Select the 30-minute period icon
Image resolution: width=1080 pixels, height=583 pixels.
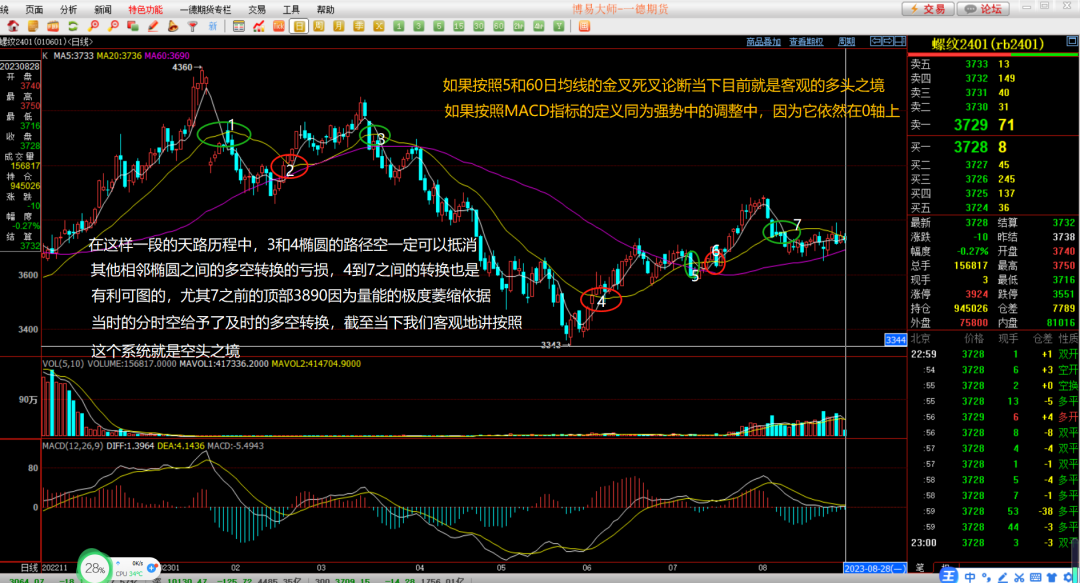[479, 26]
